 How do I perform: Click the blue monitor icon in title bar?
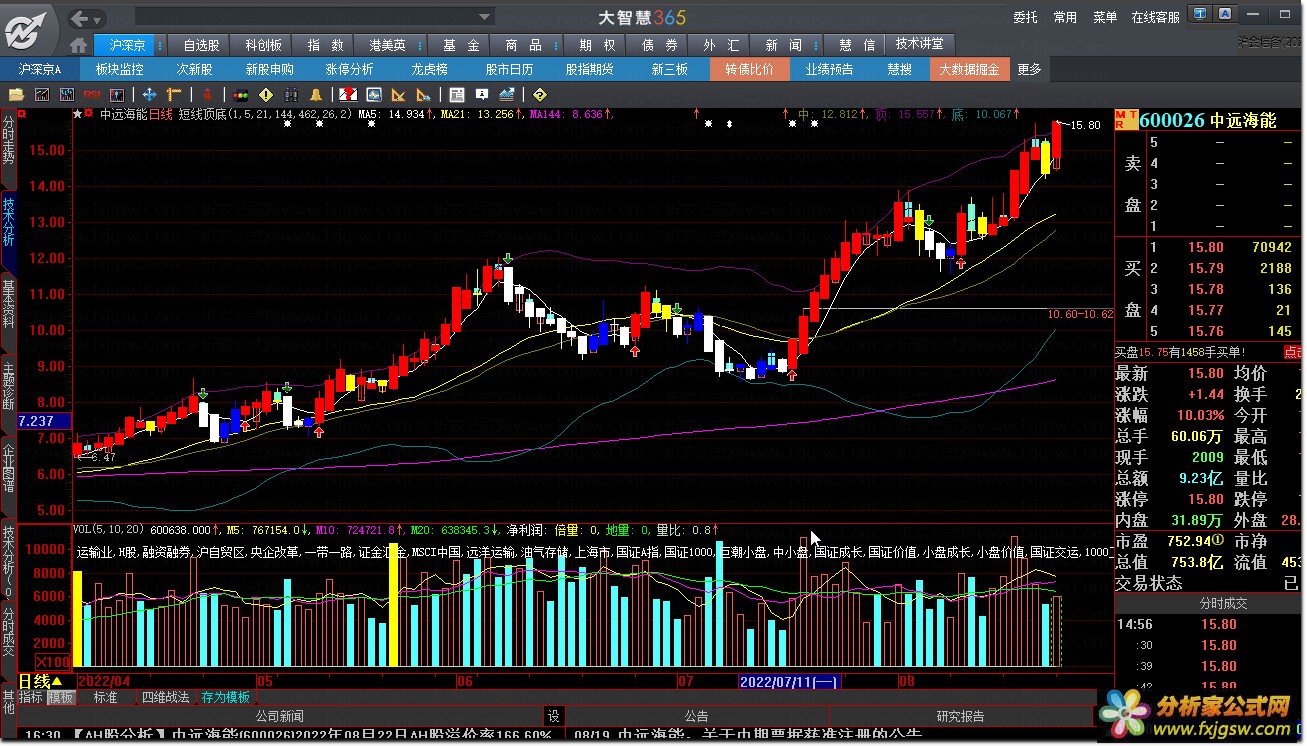pos(1199,14)
